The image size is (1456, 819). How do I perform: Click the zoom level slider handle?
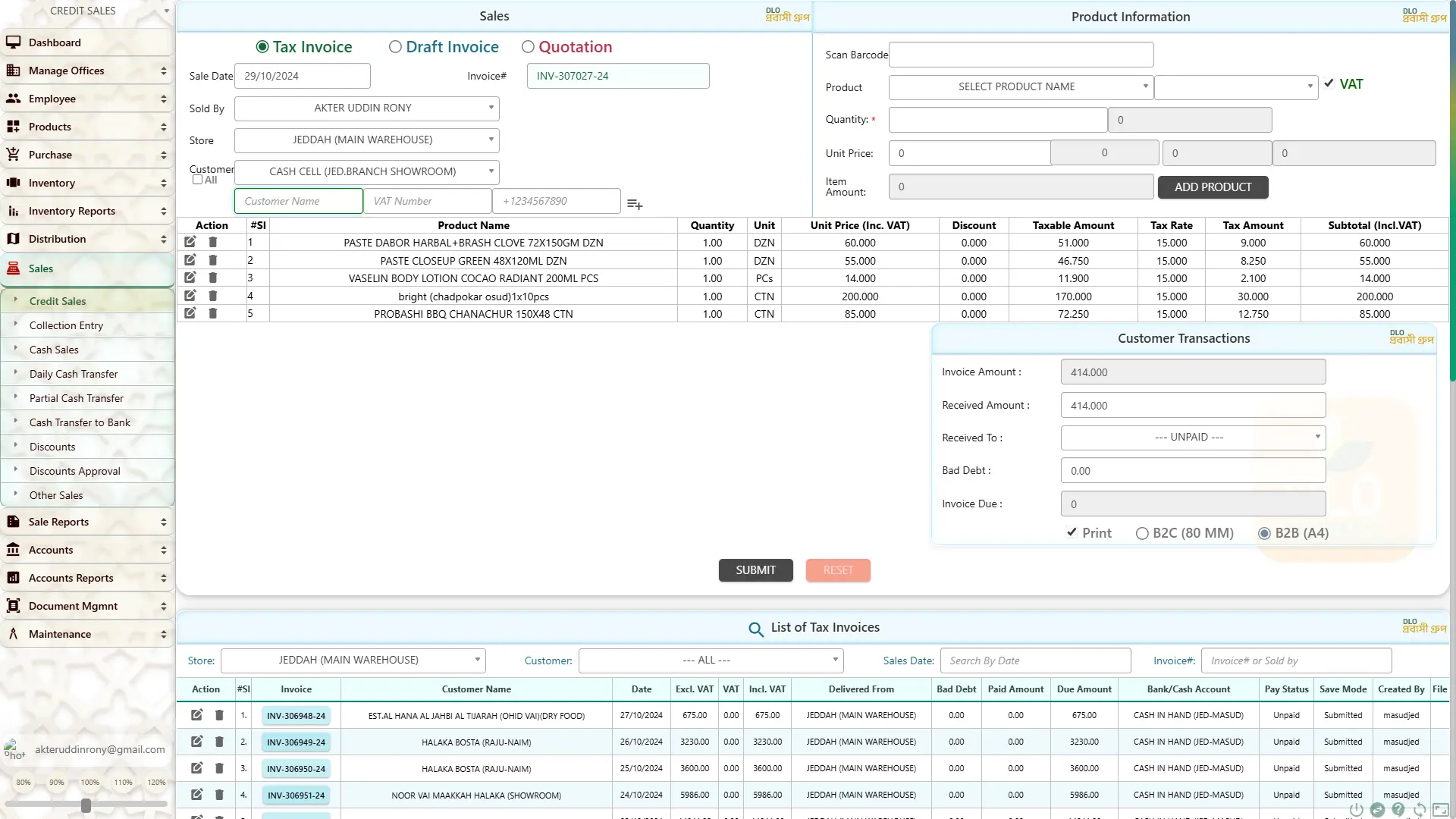pyautogui.click(x=86, y=805)
